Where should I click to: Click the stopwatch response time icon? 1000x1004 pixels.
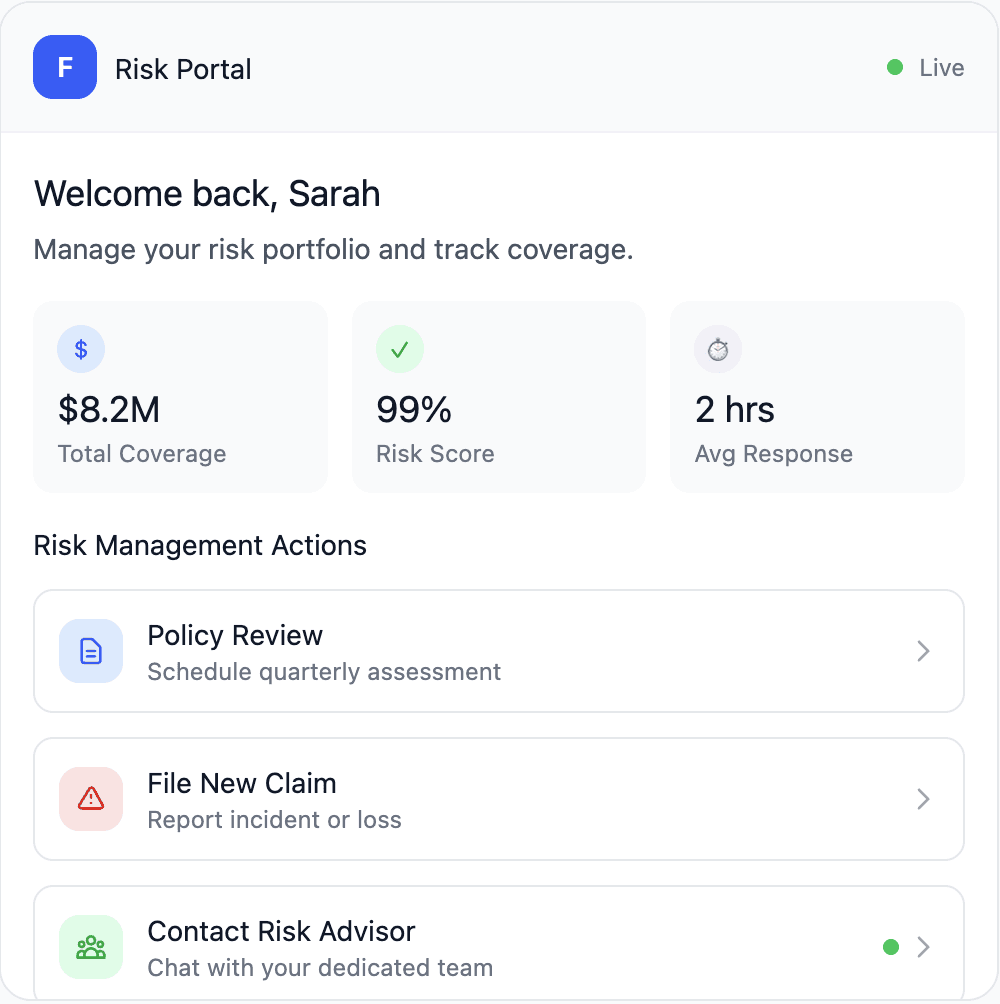click(718, 349)
